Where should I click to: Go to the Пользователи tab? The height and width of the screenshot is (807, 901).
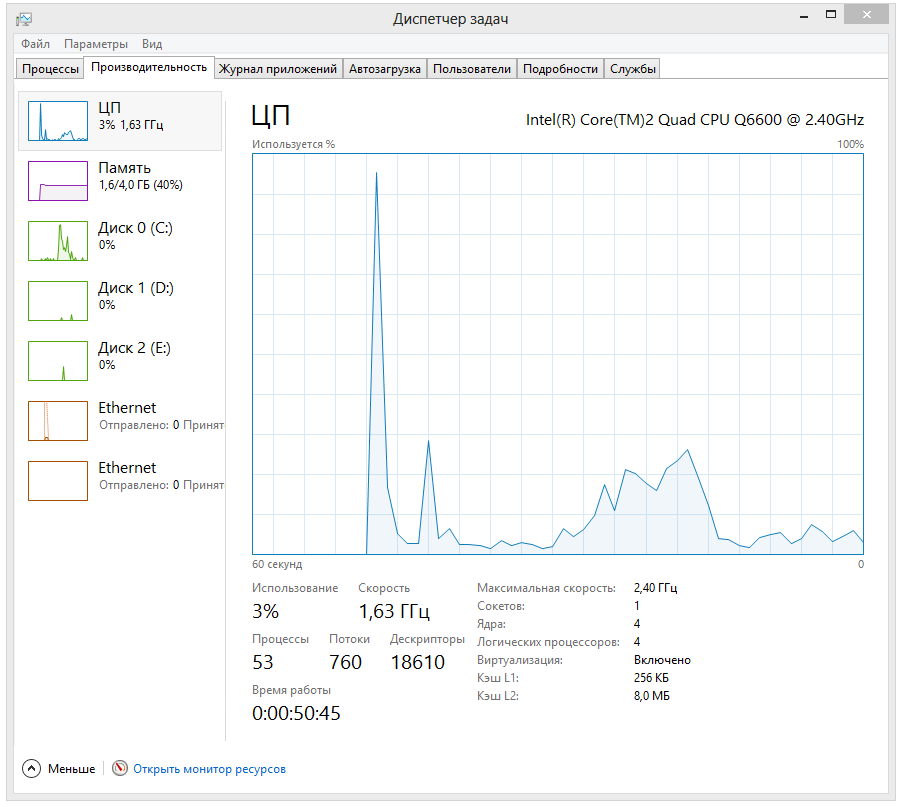[x=472, y=69]
